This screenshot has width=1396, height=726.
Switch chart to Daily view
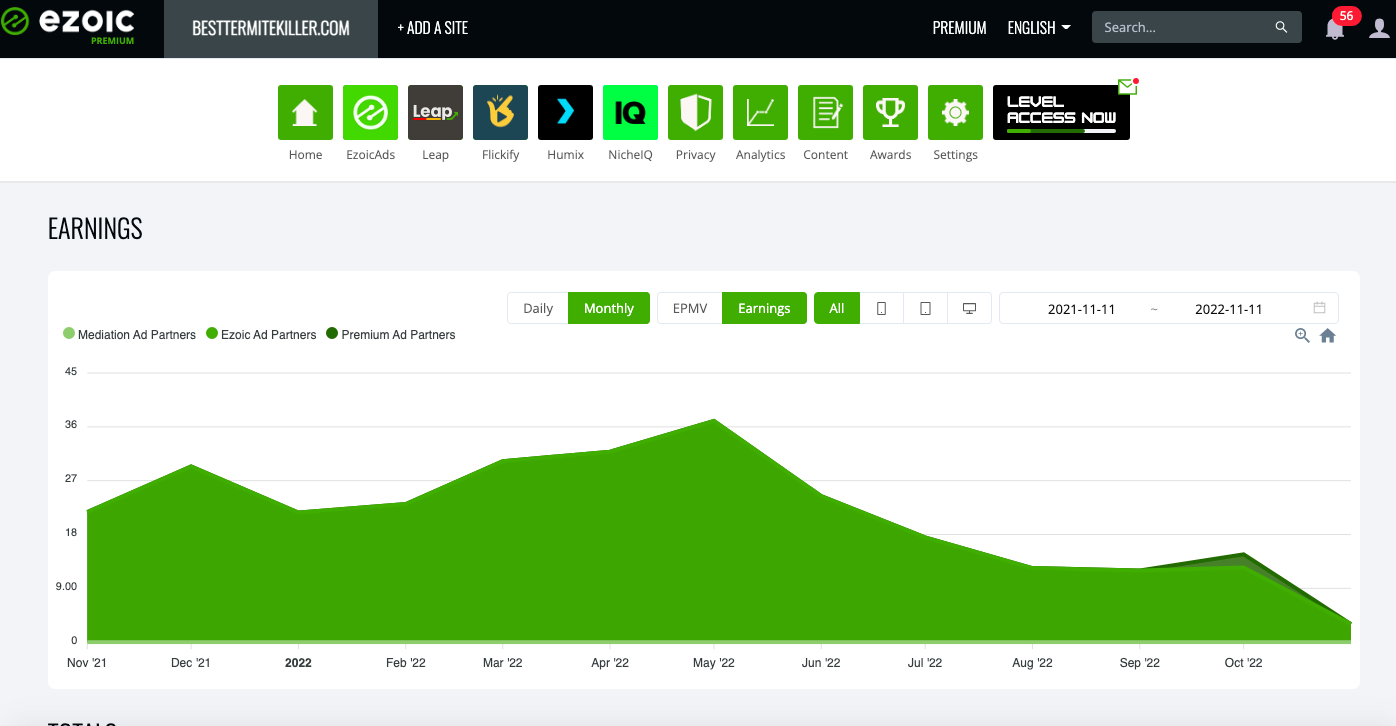pos(538,308)
